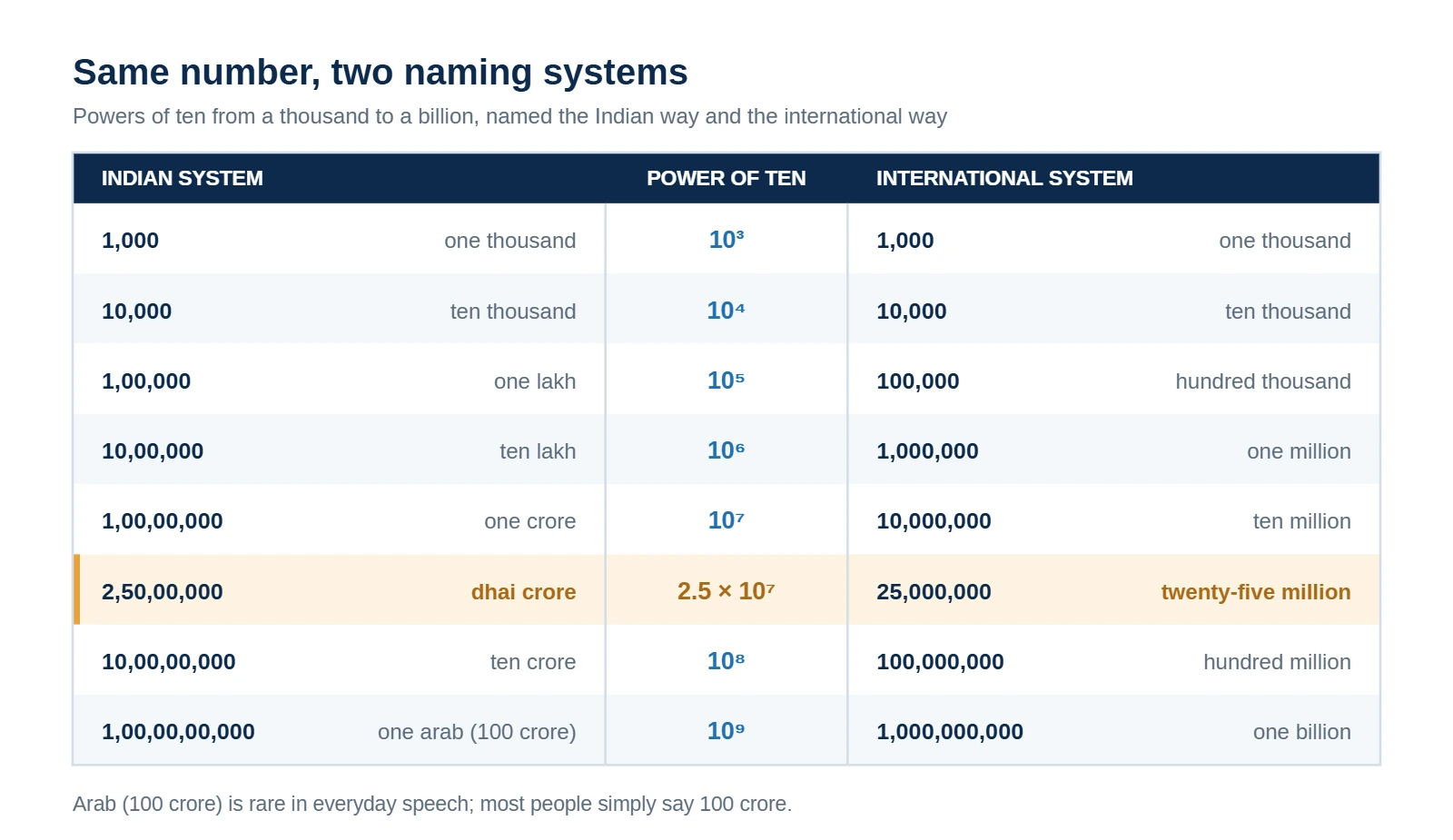The image size is (1453, 840).
Task: Select the "10,00,00,000" Indian number
Action: tap(169, 662)
